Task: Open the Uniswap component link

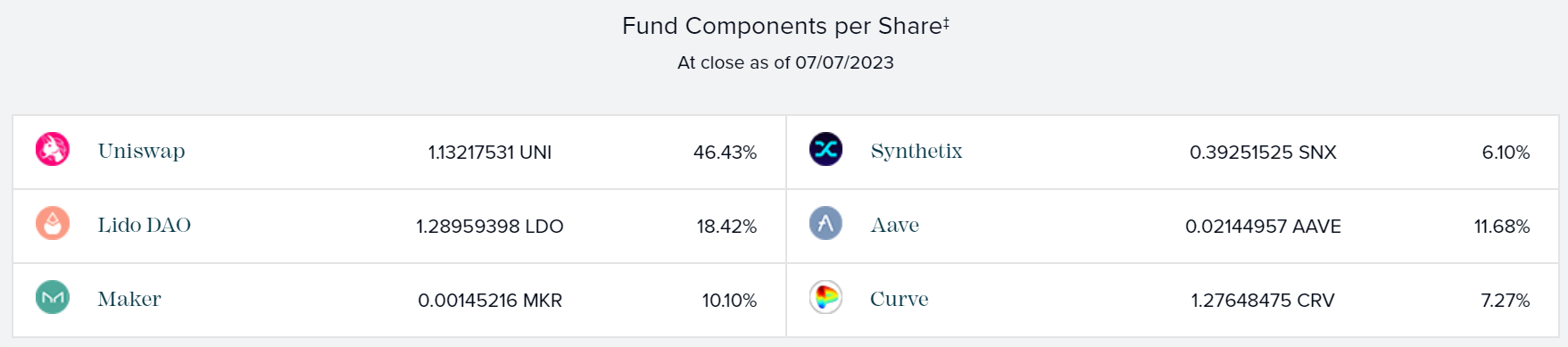Action: 142,151
